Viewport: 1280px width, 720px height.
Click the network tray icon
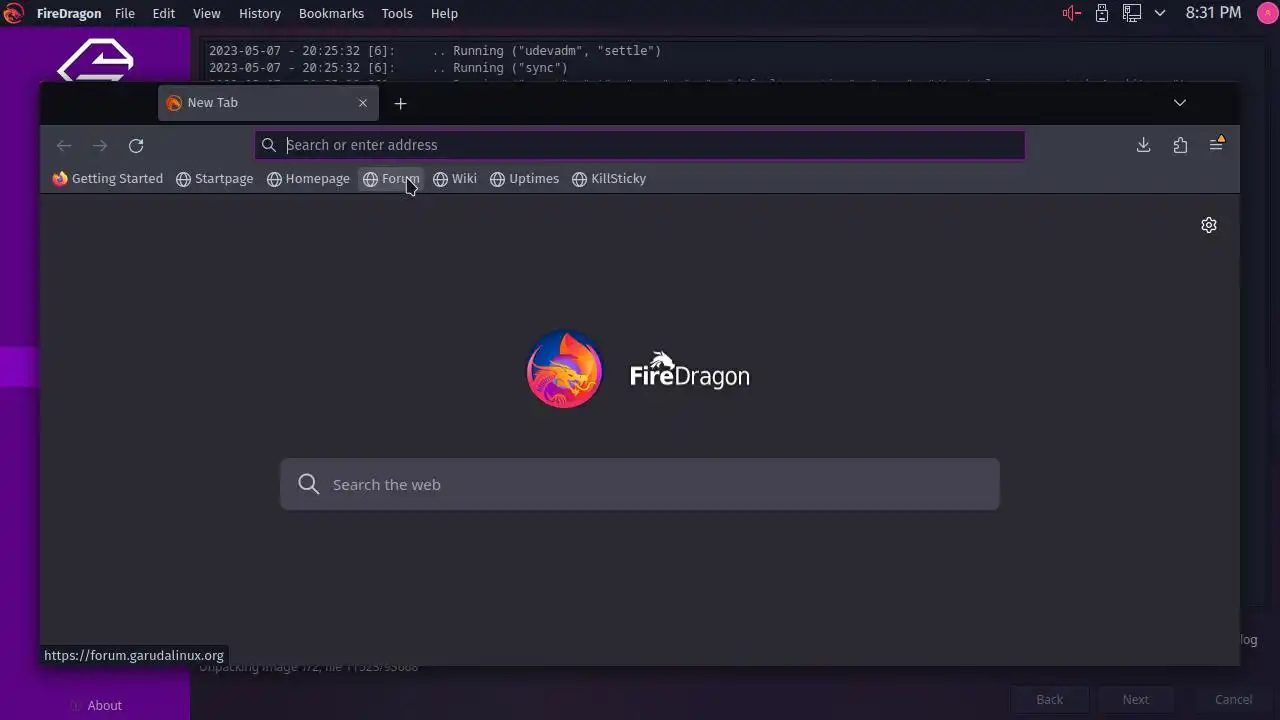click(1131, 13)
